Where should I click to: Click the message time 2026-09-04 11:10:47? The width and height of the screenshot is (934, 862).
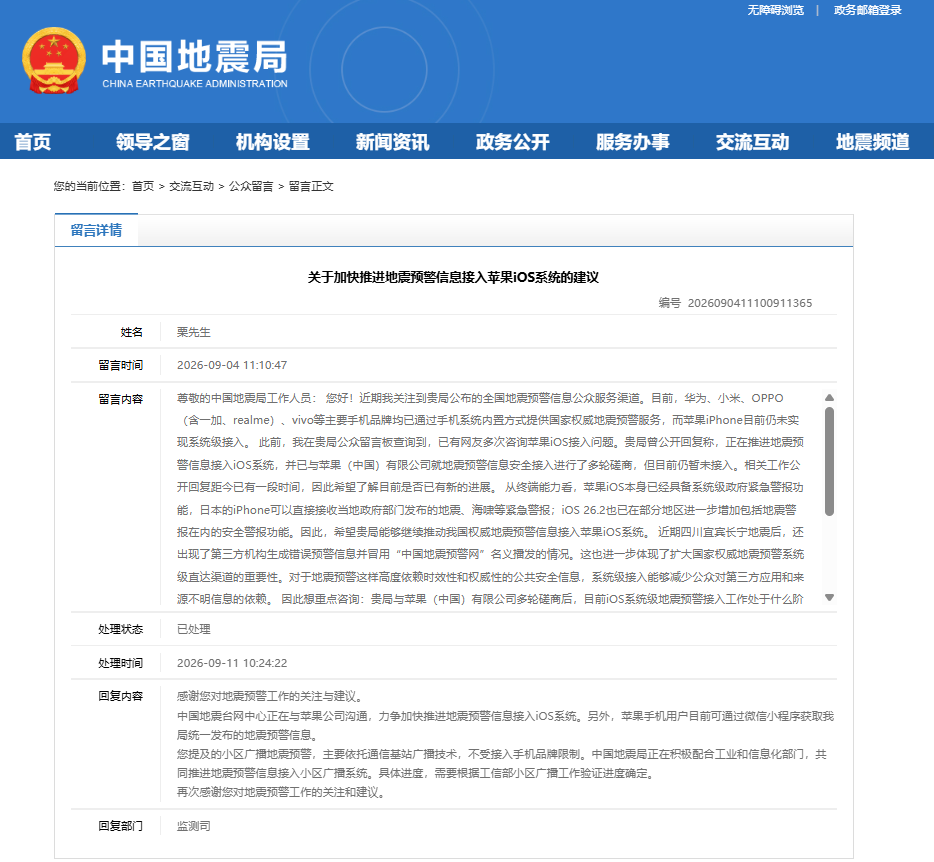pos(232,365)
